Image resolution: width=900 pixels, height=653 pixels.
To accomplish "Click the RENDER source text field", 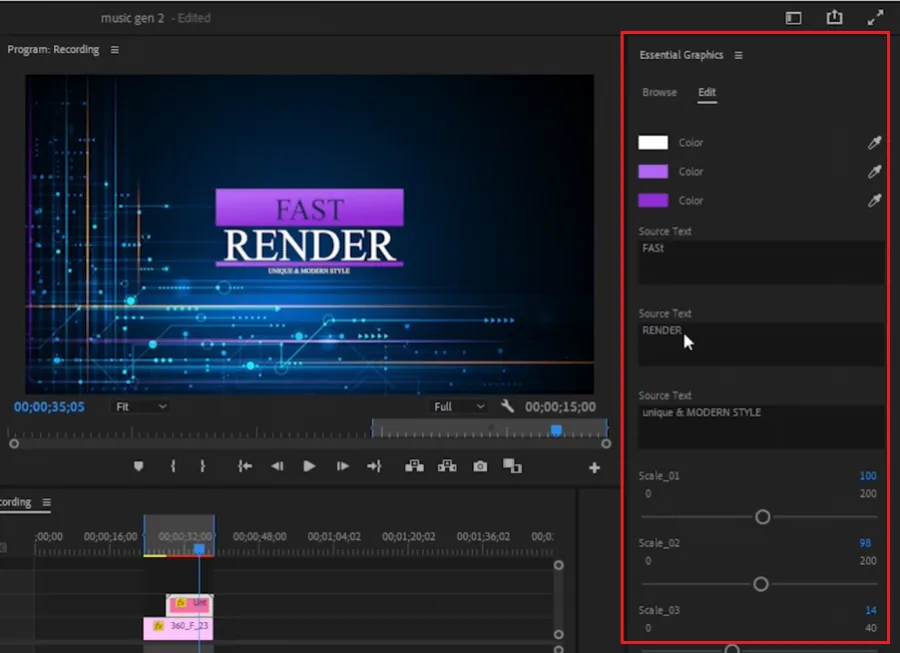I will click(761, 344).
